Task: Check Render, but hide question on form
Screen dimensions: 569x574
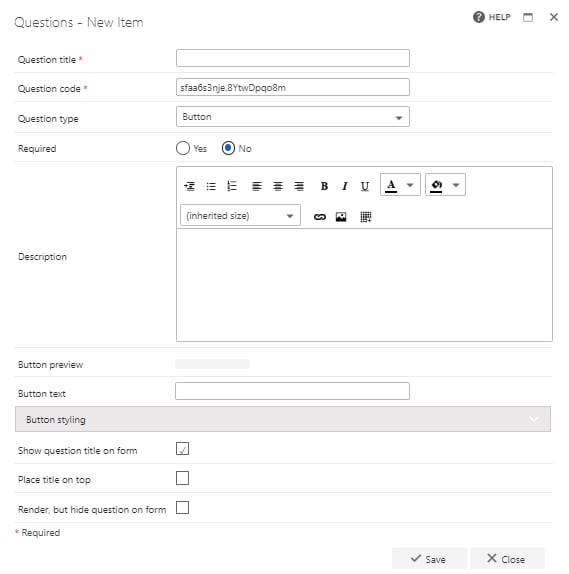Action: click(x=182, y=508)
